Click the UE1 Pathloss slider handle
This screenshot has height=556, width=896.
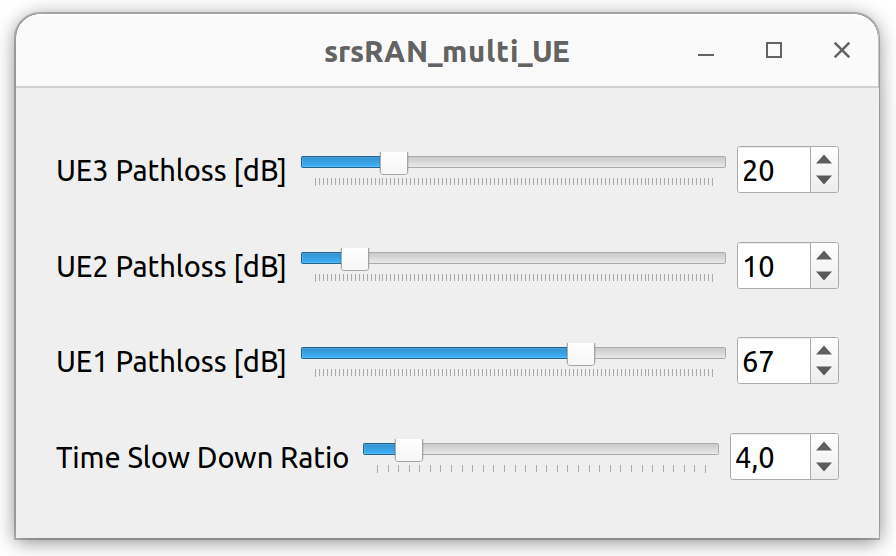[581, 353]
